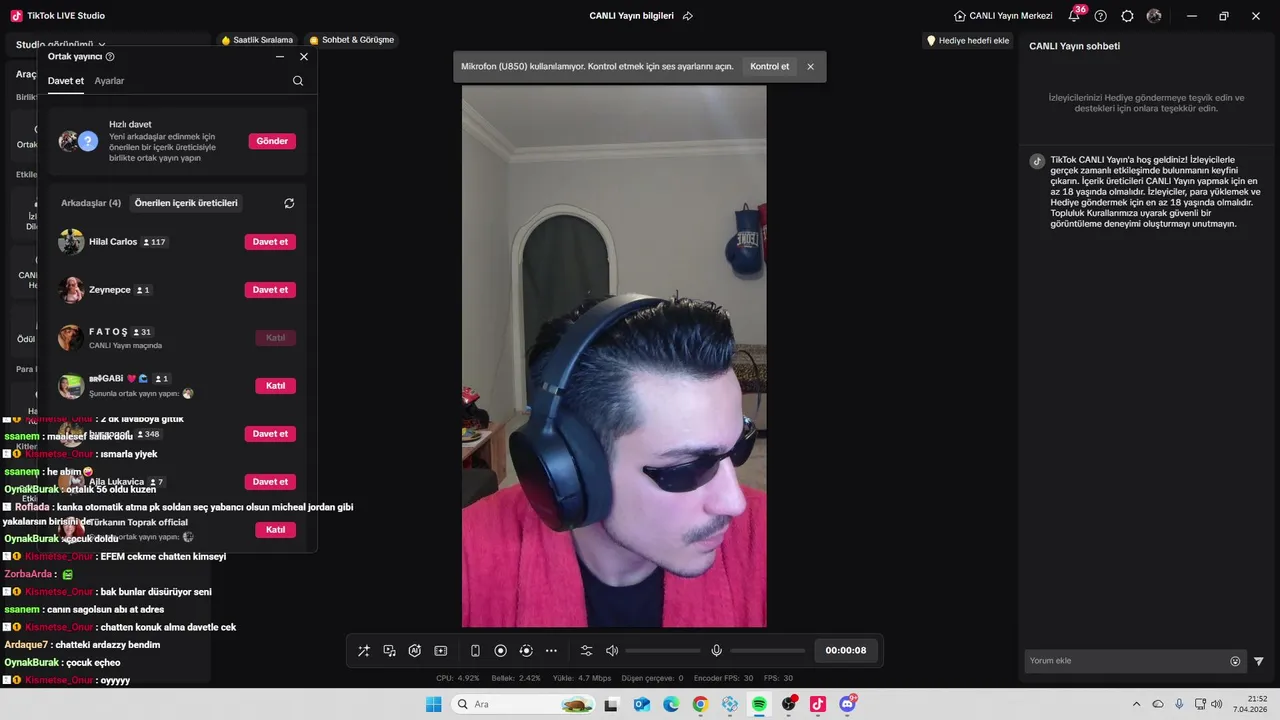Select the Sohbet & Görüşme tab
This screenshot has height=720, width=1280.
[352, 40]
